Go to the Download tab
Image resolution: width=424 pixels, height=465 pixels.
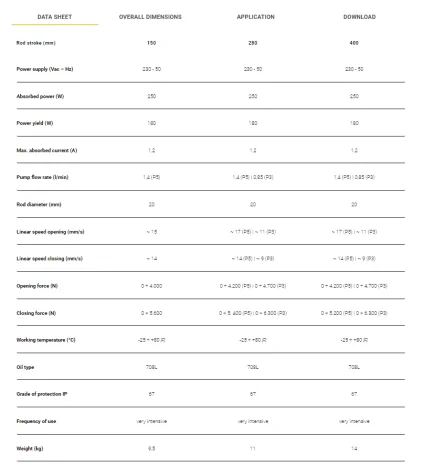tap(359, 17)
